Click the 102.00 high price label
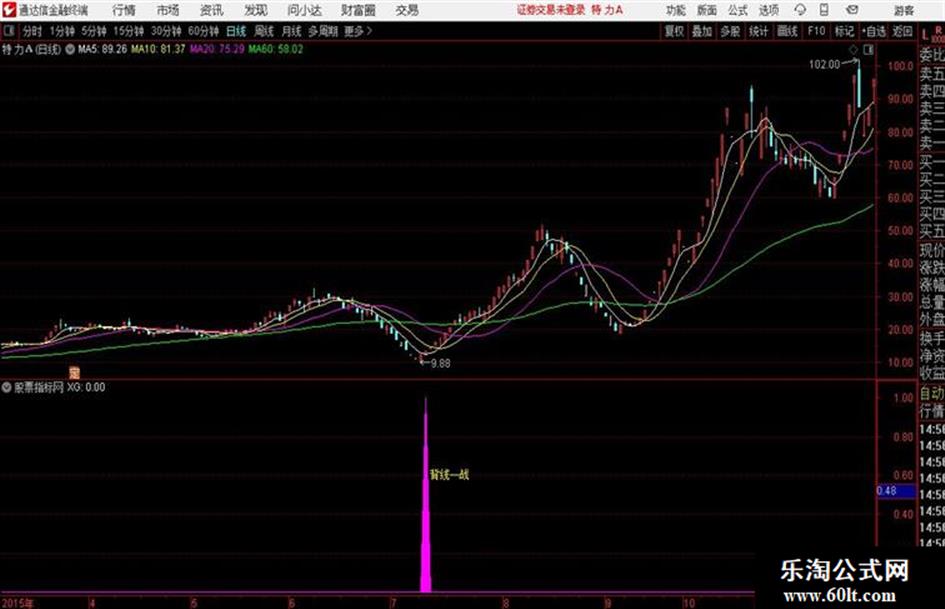945x609 pixels. click(824, 65)
